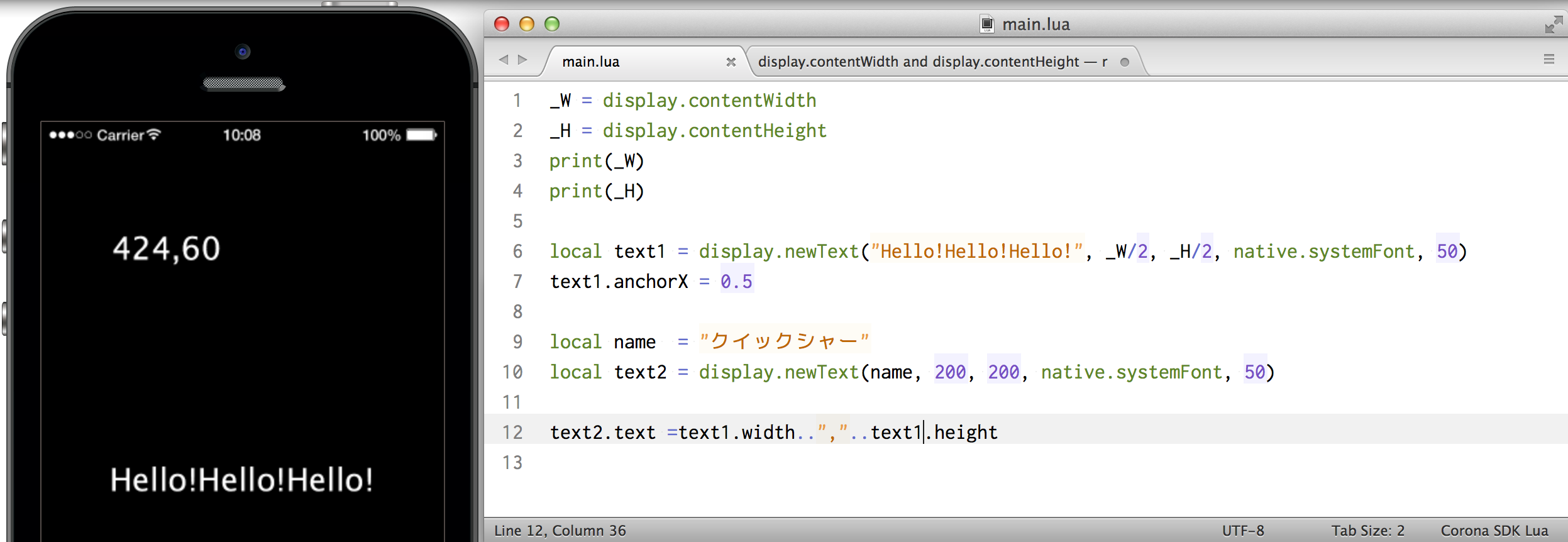Click the yellow minimize window button
The height and width of the screenshot is (542, 1568).
tap(527, 24)
